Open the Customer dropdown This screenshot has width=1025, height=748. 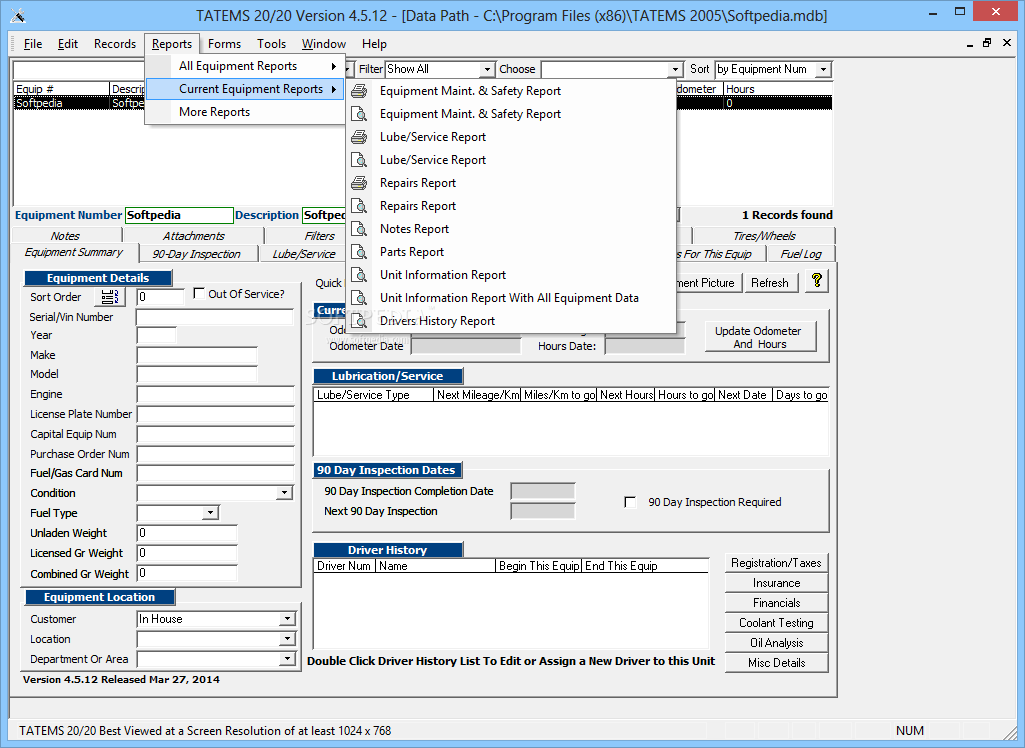tap(288, 619)
